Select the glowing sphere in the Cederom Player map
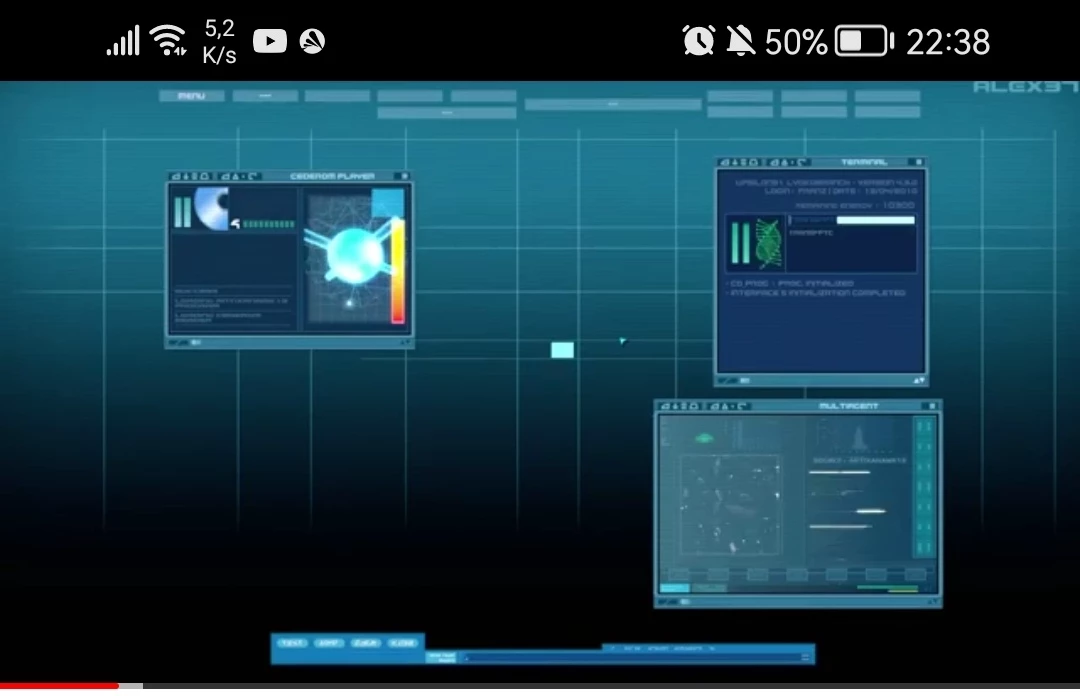 [x=354, y=255]
